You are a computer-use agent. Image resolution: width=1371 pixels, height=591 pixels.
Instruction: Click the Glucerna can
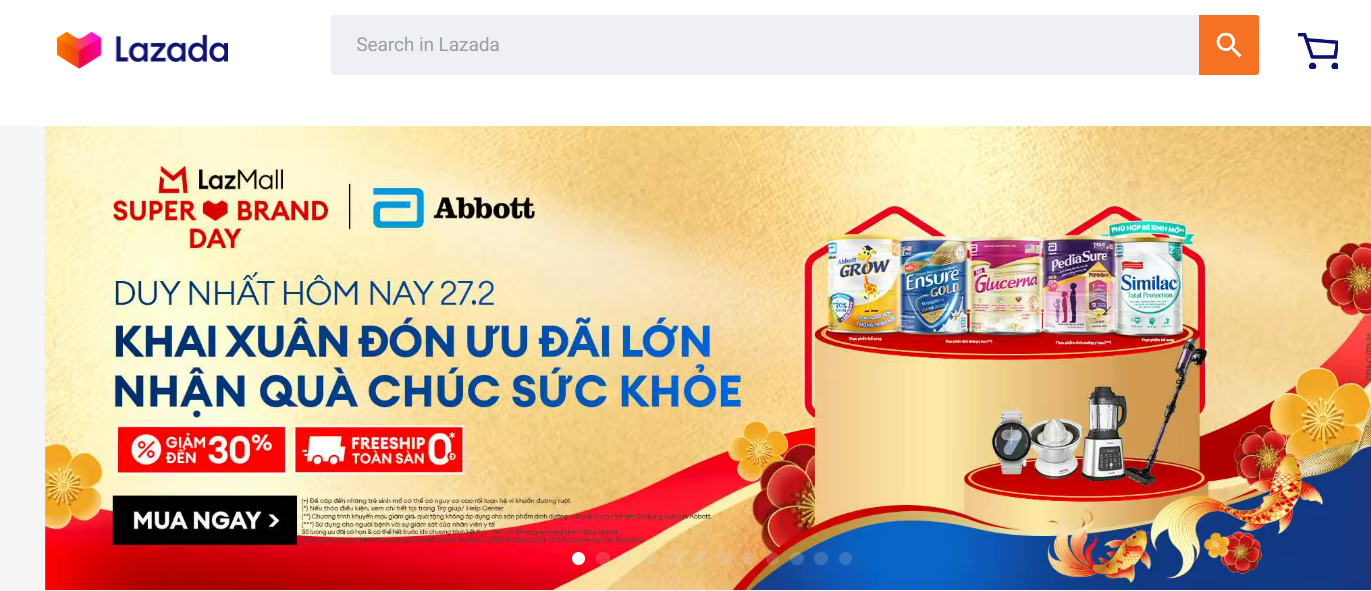[1004, 286]
